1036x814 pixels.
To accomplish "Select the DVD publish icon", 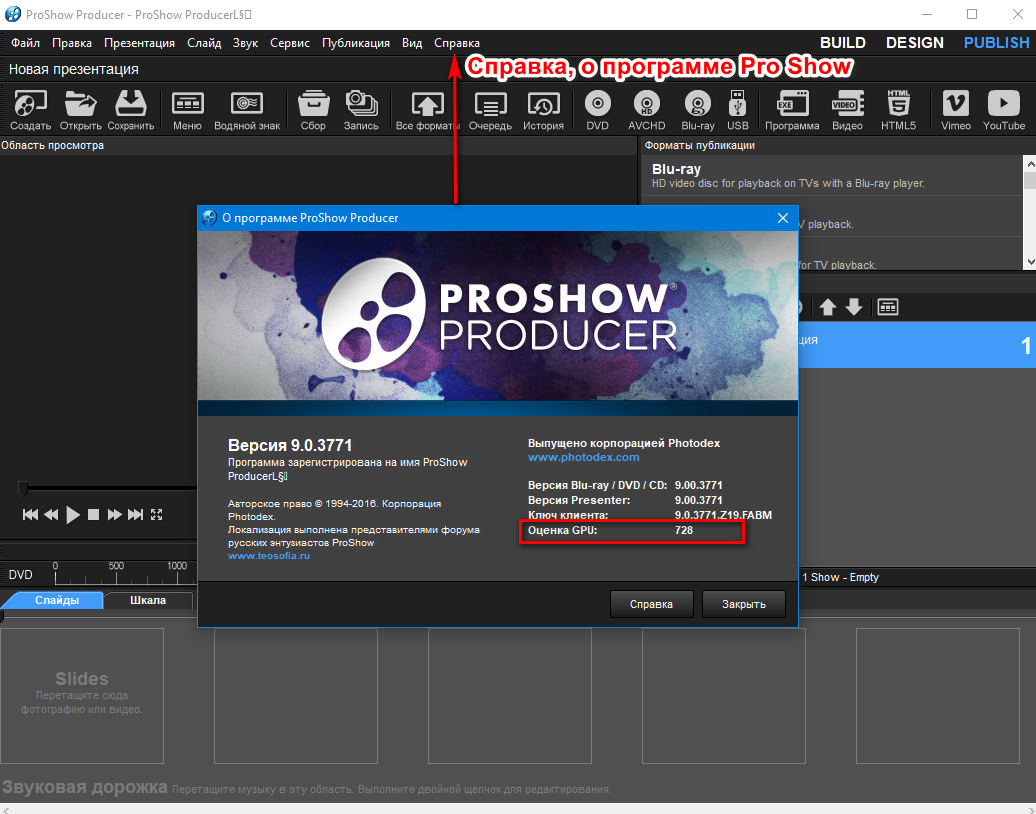I will coord(598,110).
